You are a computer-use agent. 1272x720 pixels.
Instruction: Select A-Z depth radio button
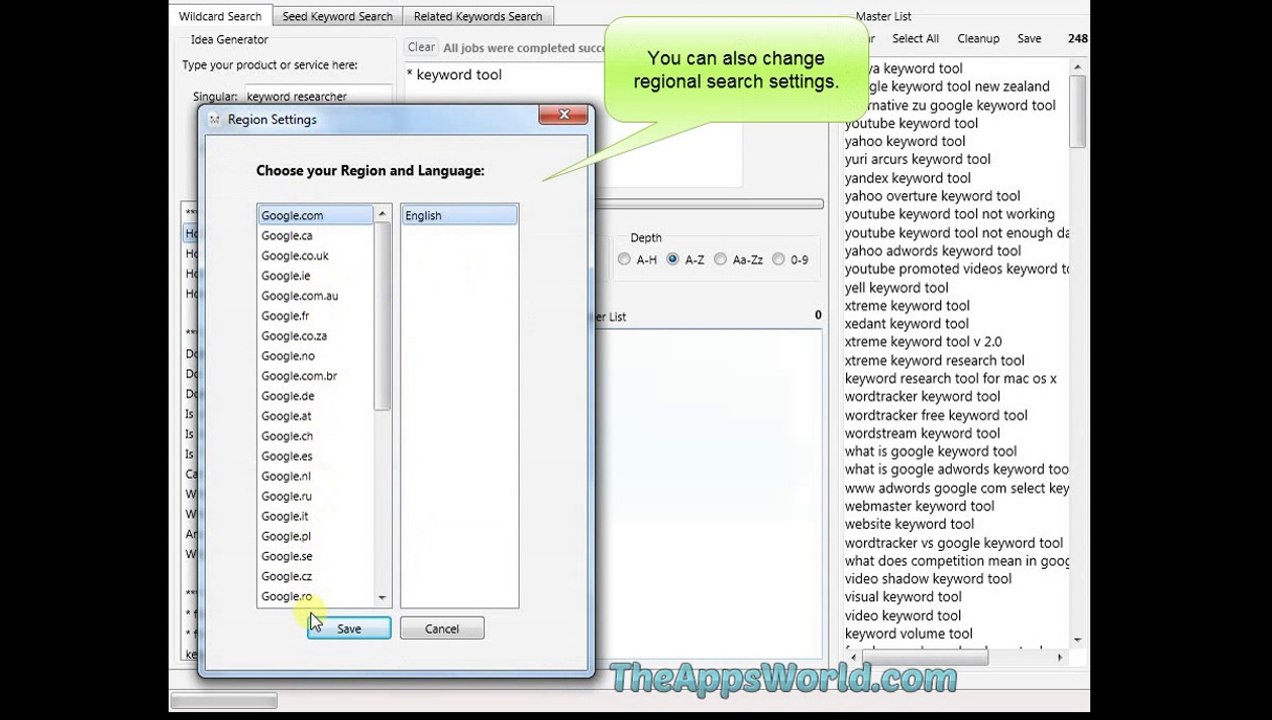672,259
